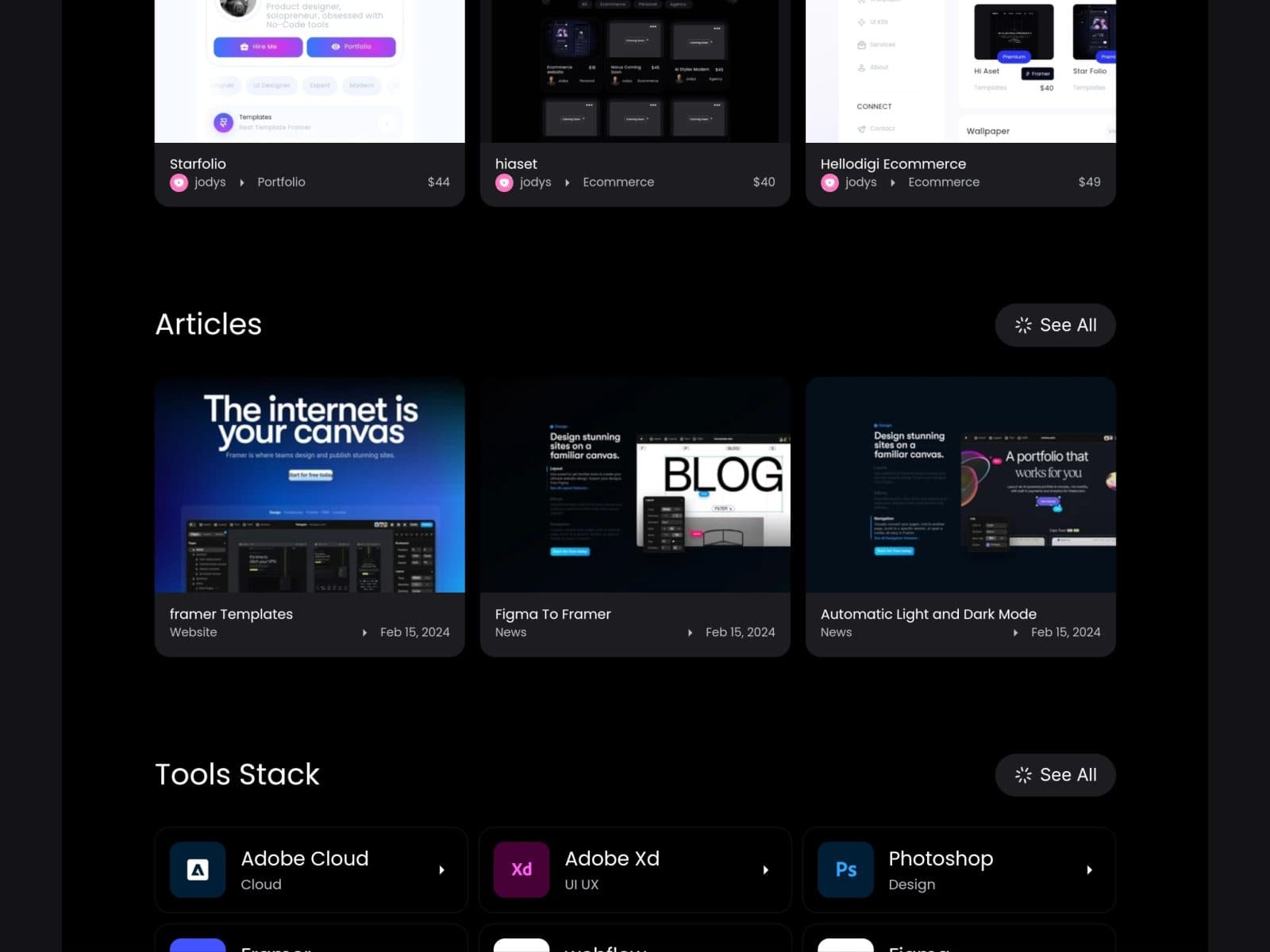Click the jodys author name on hiaset

point(536,182)
